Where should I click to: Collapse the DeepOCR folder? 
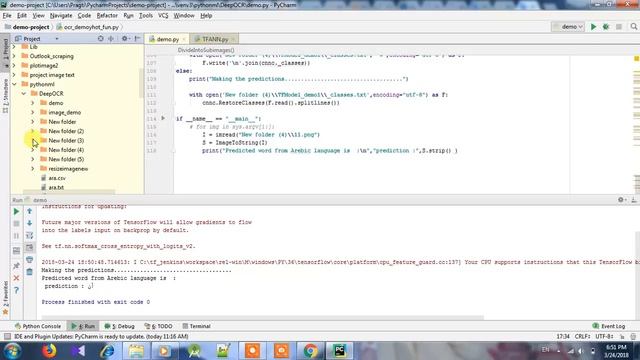(x=24, y=93)
